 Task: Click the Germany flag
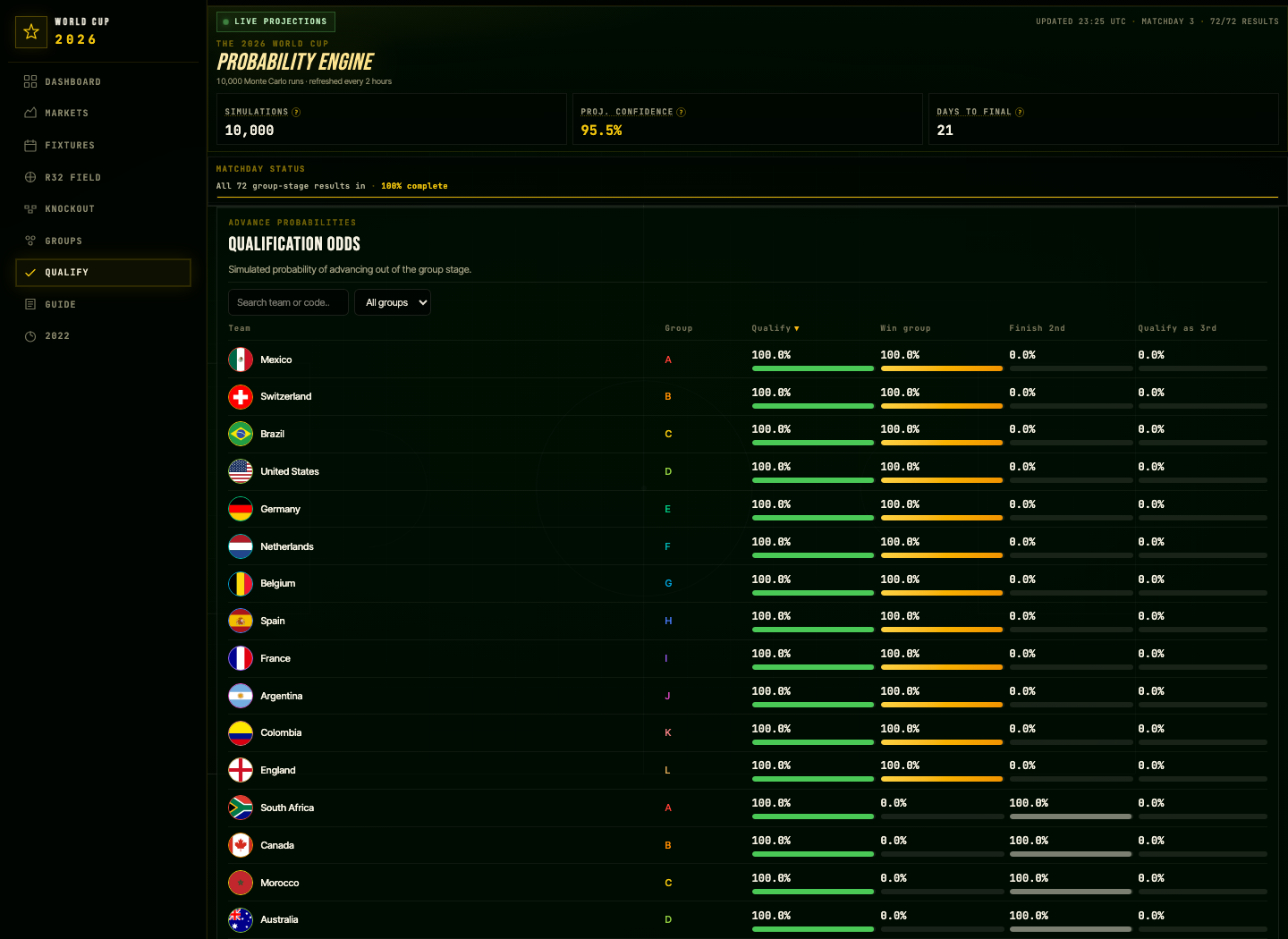(241, 509)
